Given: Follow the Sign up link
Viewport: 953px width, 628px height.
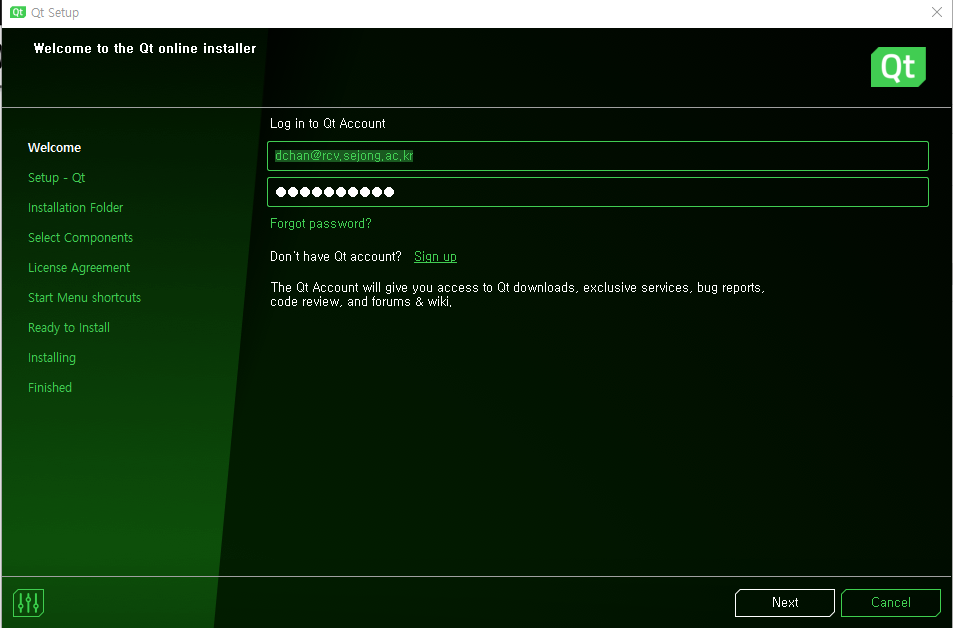Looking at the screenshot, I should click(x=435, y=257).
